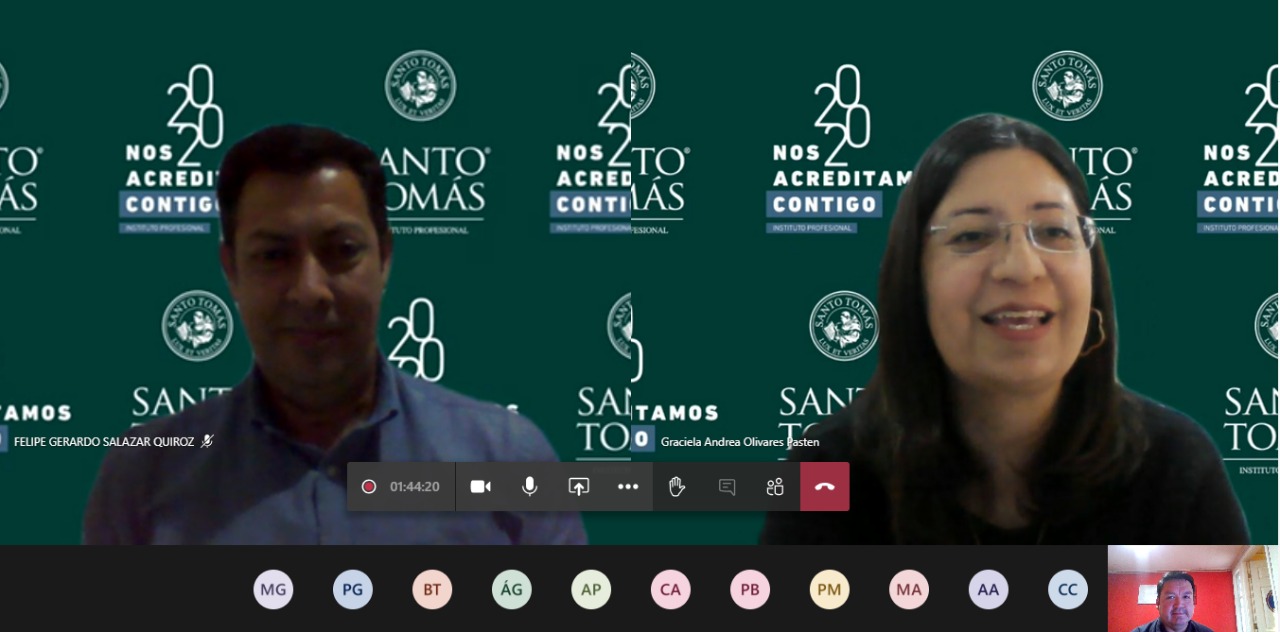
Task: Select participant avatar PM
Action: point(829,590)
